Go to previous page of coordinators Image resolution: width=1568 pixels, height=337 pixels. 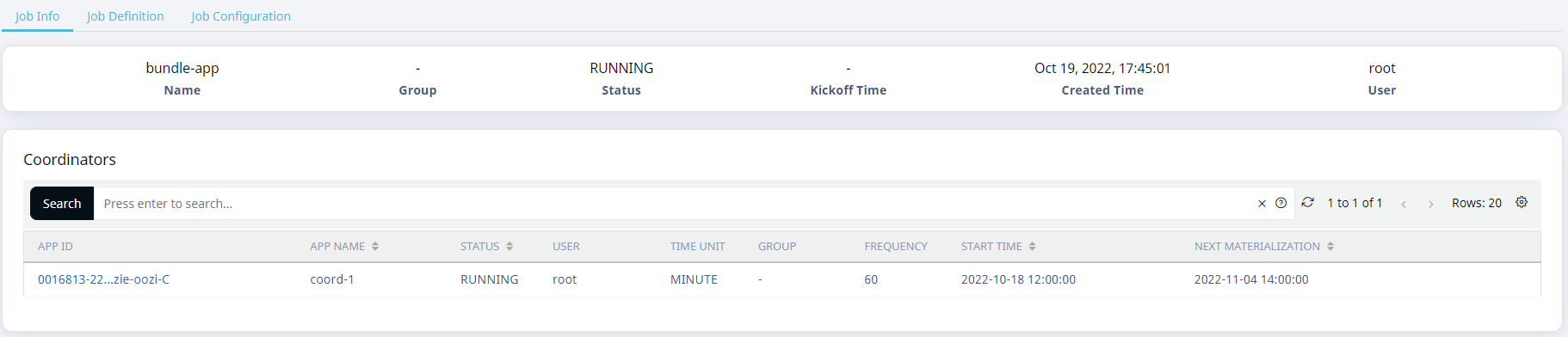(1404, 204)
